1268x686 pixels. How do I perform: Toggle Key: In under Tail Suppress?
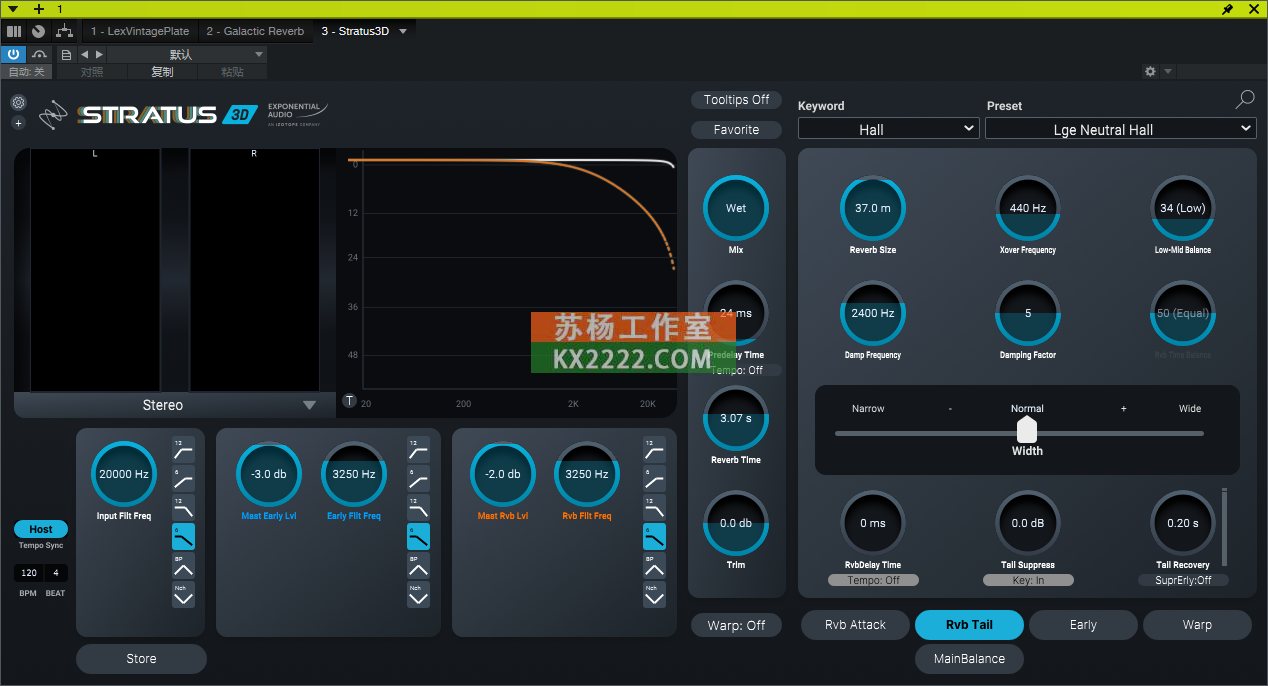[1028, 580]
